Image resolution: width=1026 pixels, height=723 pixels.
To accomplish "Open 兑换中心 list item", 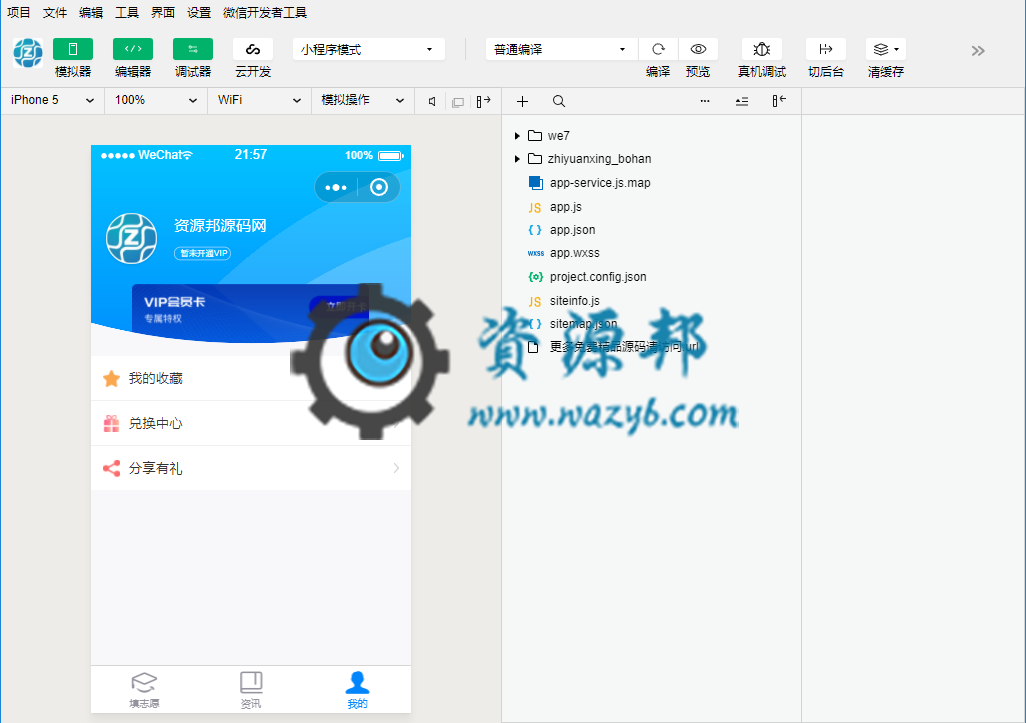I will (251, 423).
